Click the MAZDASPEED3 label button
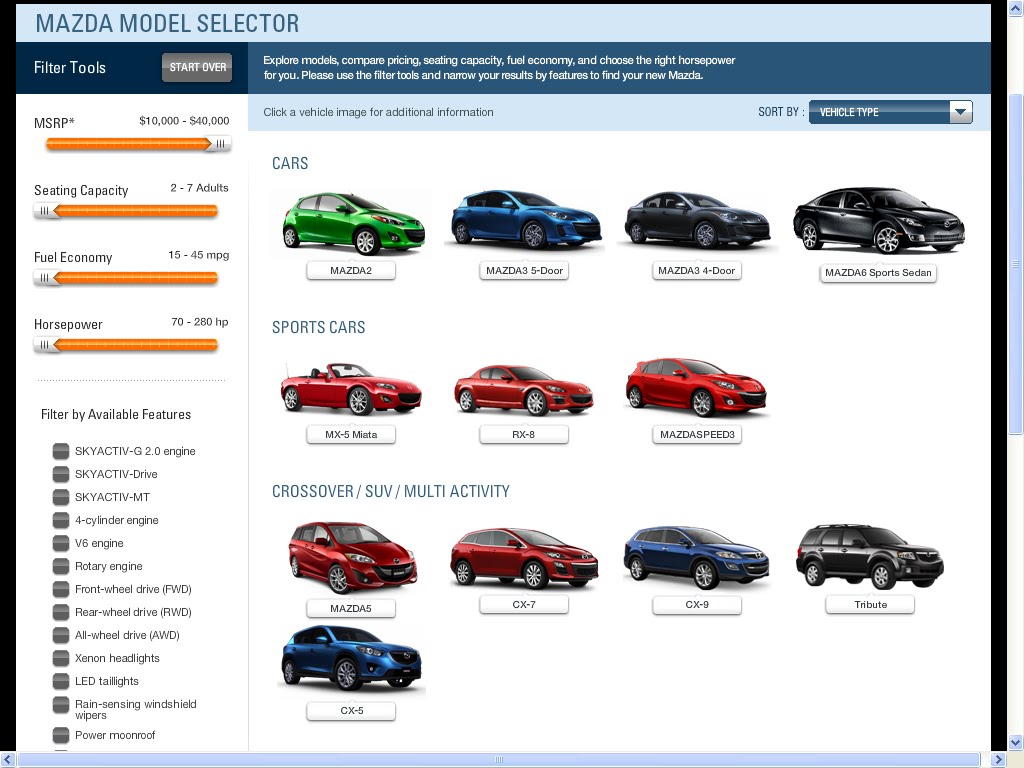 click(x=697, y=434)
